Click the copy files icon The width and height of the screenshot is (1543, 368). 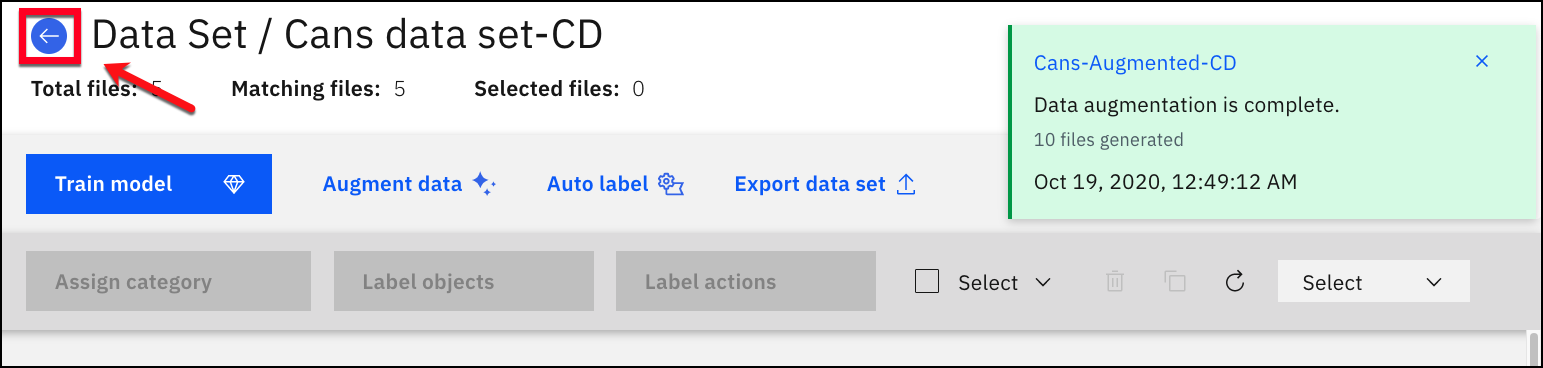click(1175, 282)
